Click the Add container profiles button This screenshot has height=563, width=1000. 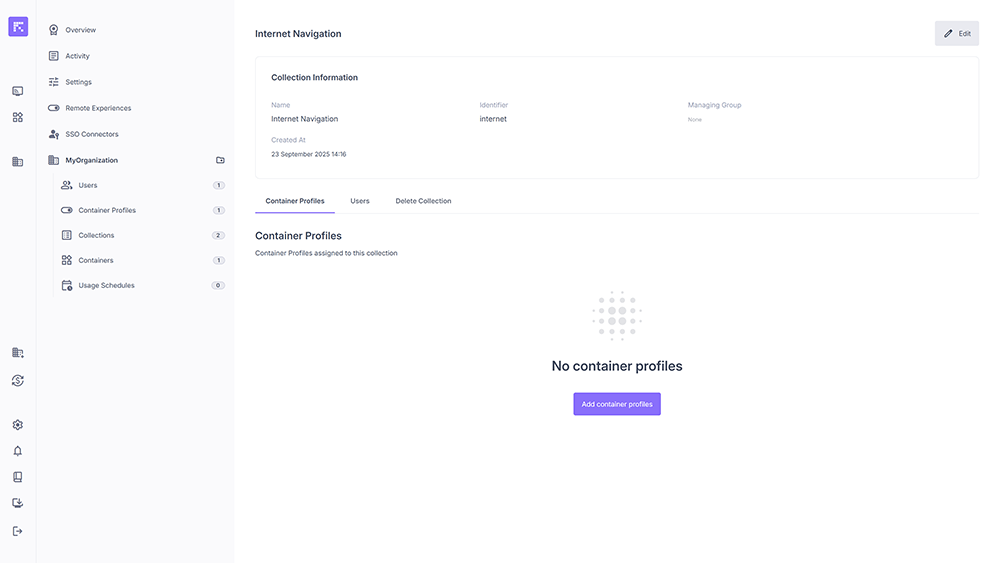click(617, 404)
